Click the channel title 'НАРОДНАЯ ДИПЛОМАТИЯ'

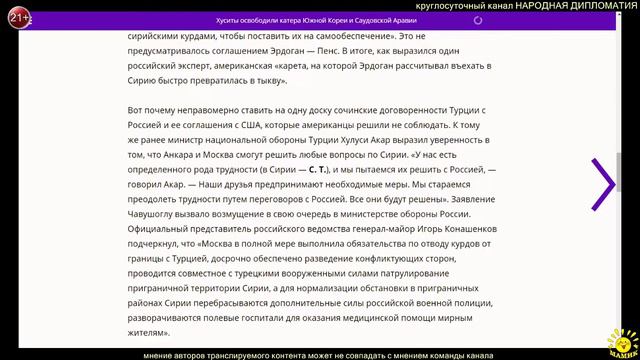click(x=577, y=6)
